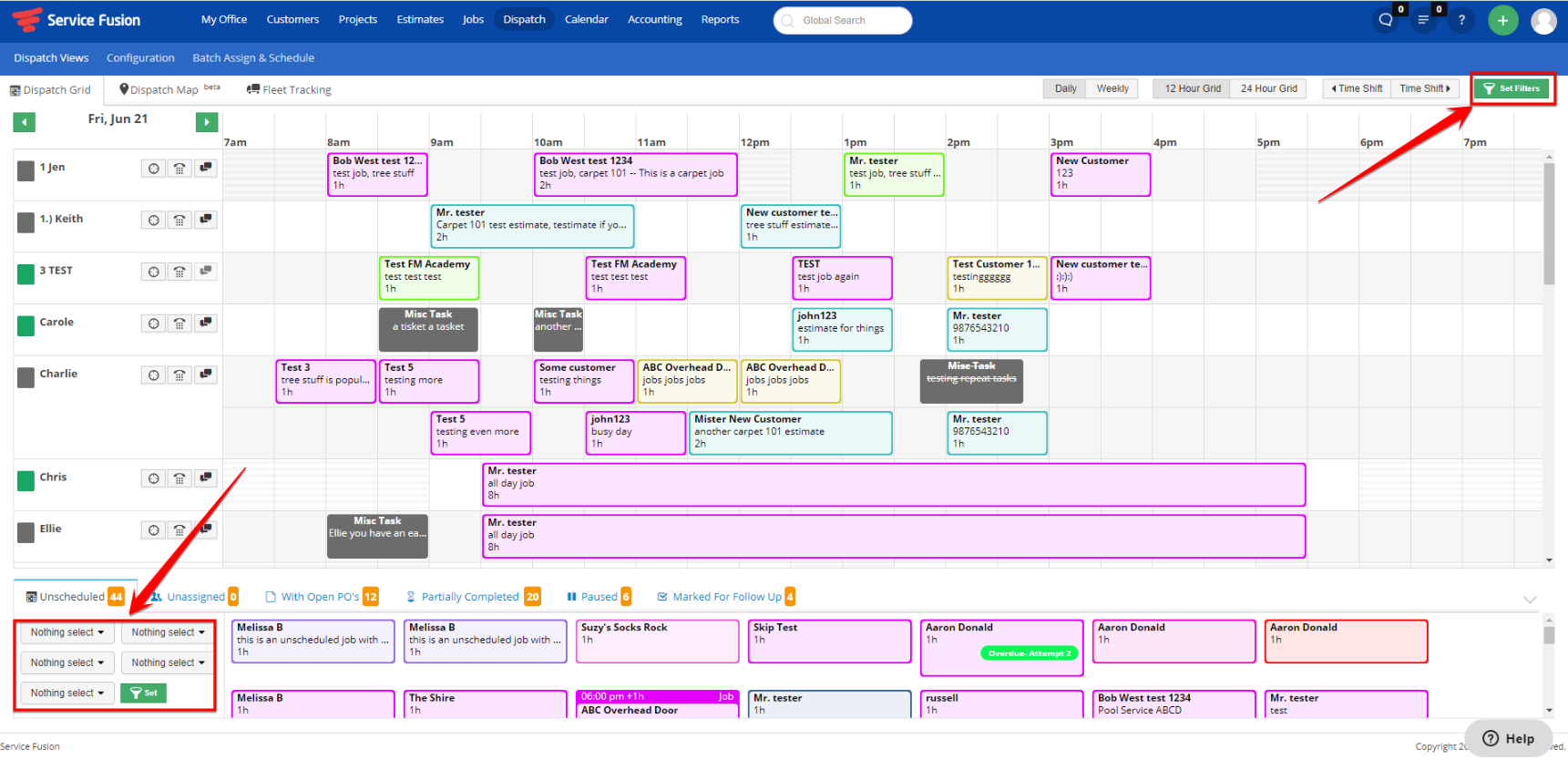Viewport: 1568px width, 760px height.
Task: Locate Carole with the target icon
Action: tap(153, 324)
